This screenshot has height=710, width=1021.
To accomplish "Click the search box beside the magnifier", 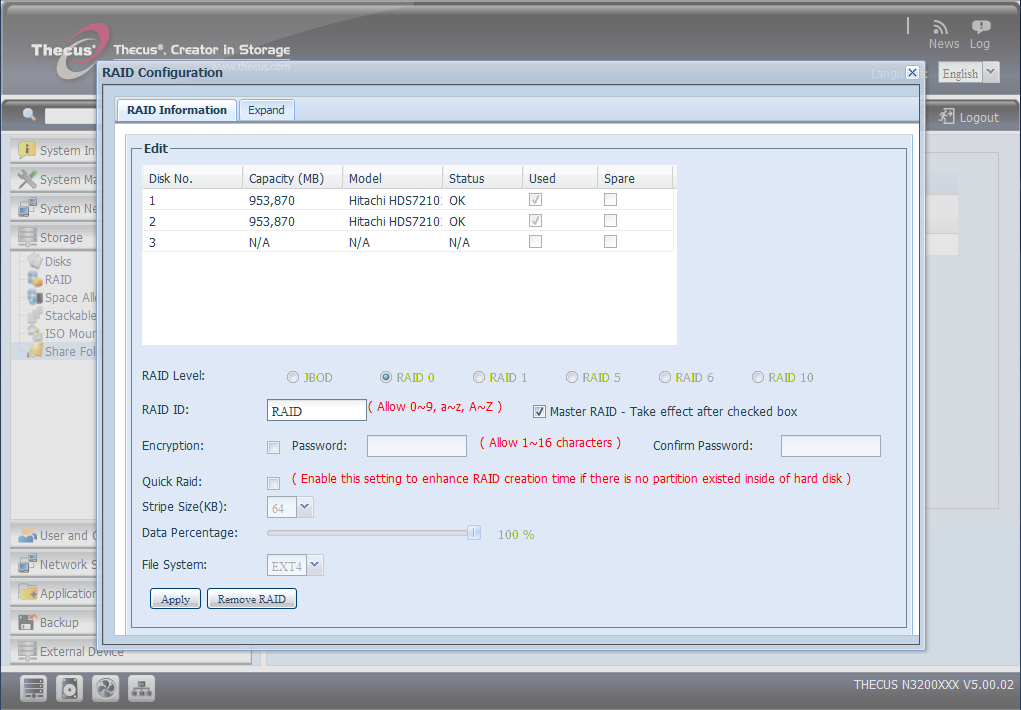I will [70, 116].
